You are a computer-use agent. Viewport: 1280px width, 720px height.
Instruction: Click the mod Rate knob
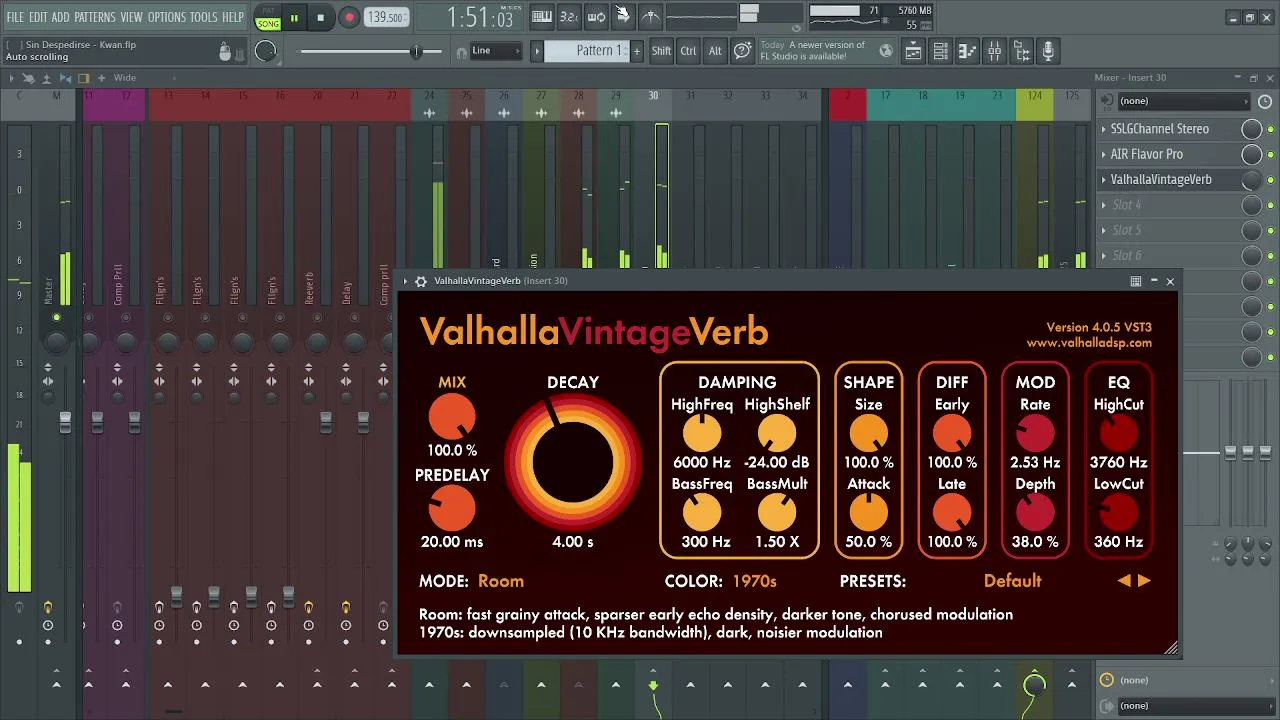click(1035, 434)
